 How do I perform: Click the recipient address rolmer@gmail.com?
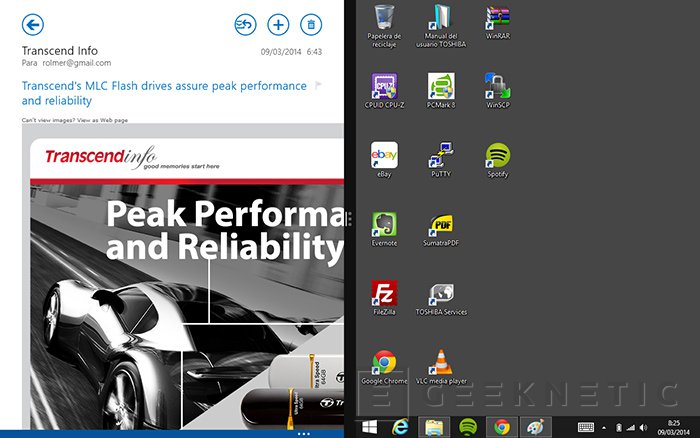pyautogui.click(x=77, y=63)
